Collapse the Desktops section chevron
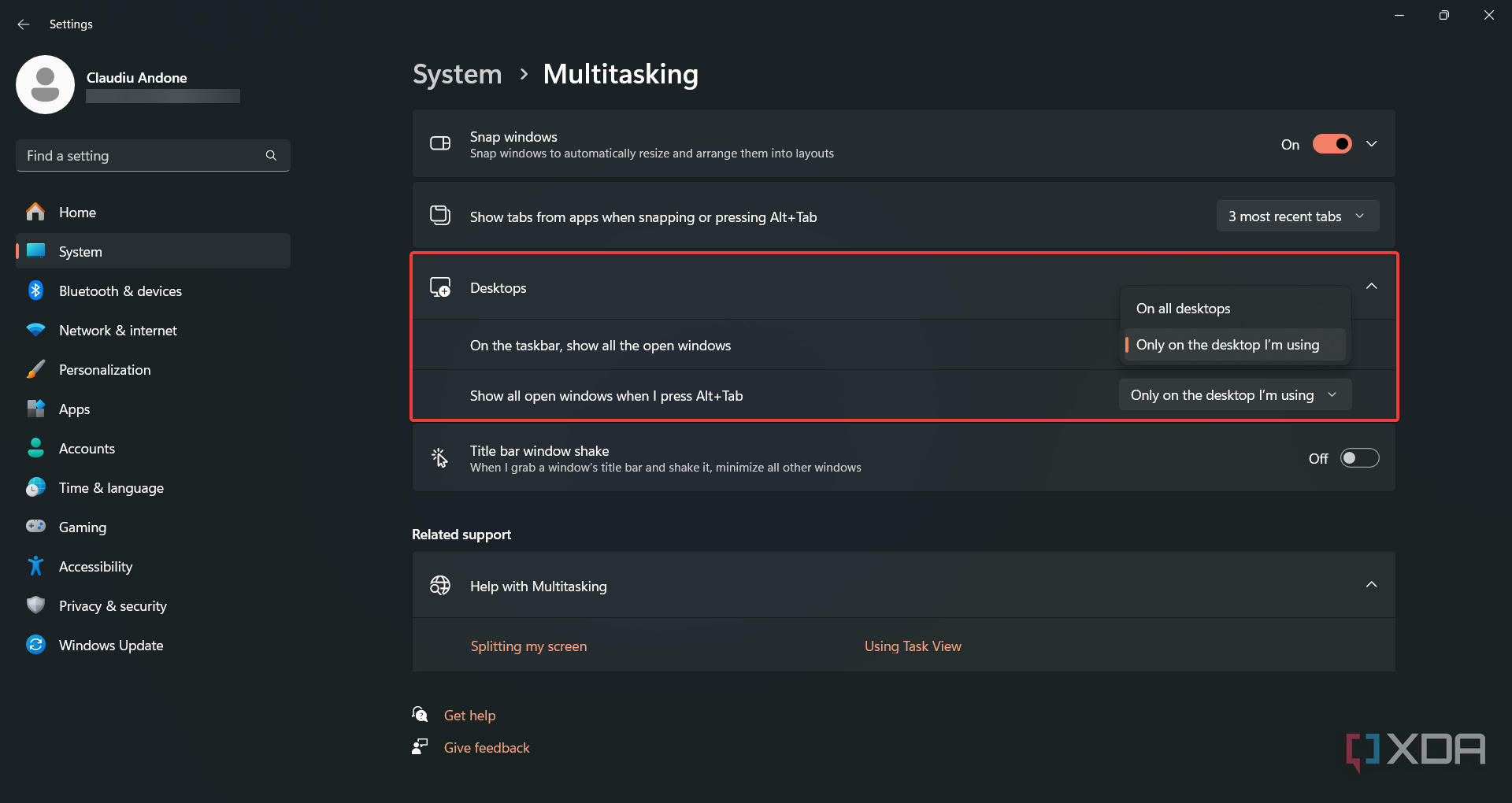The width and height of the screenshot is (1512, 803). click(1372, 287)
